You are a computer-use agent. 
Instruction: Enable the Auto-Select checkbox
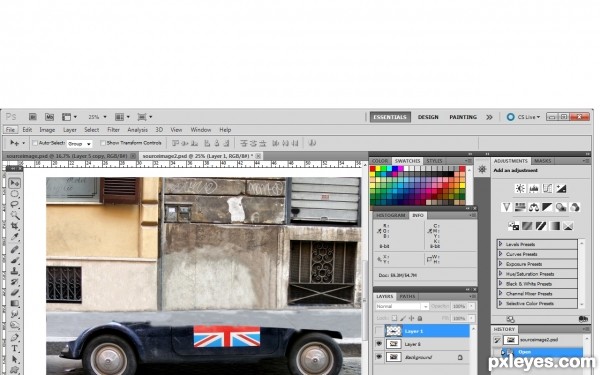pyautogui.click(x=35, y=143)
